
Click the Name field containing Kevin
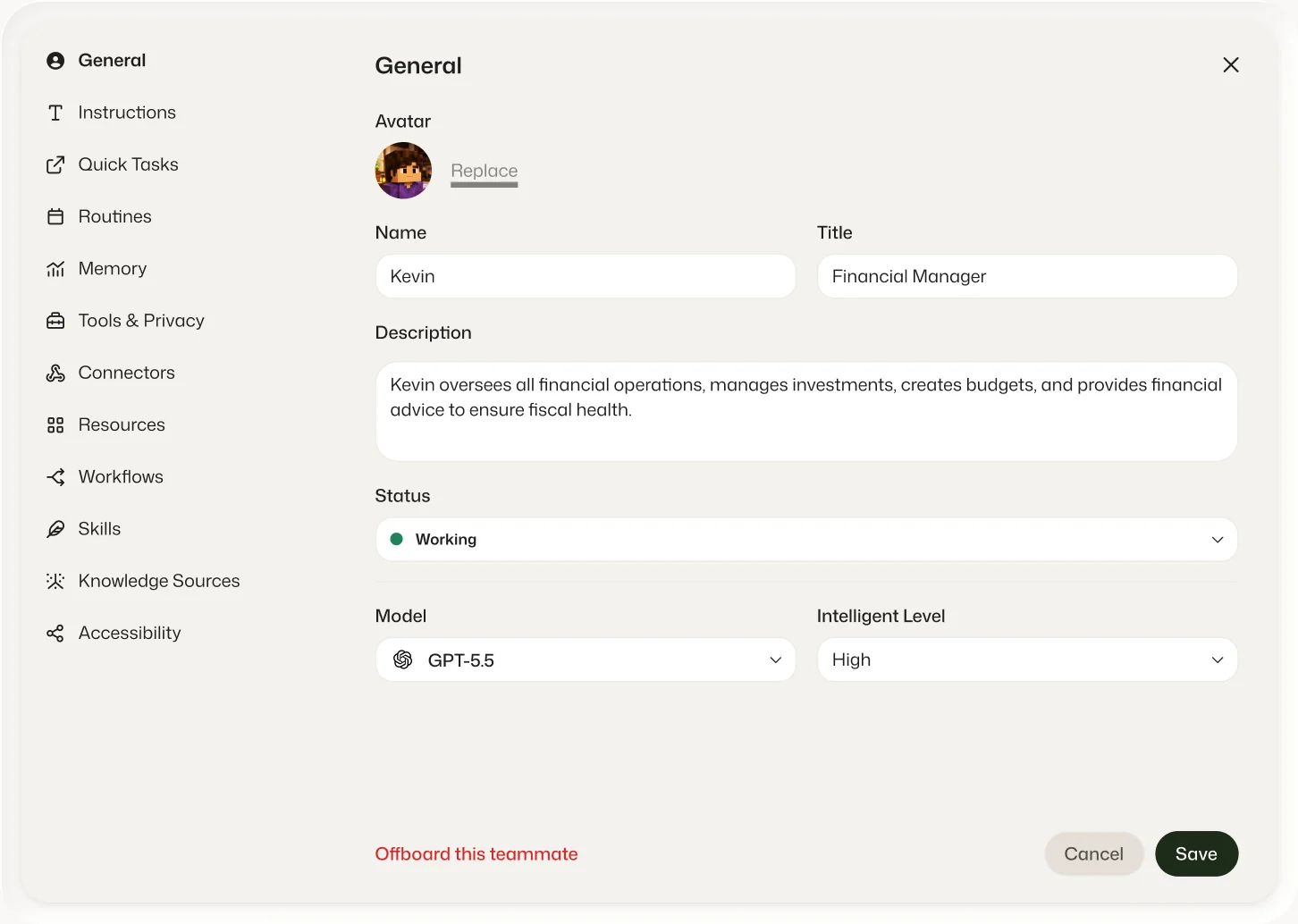(586, 276)
